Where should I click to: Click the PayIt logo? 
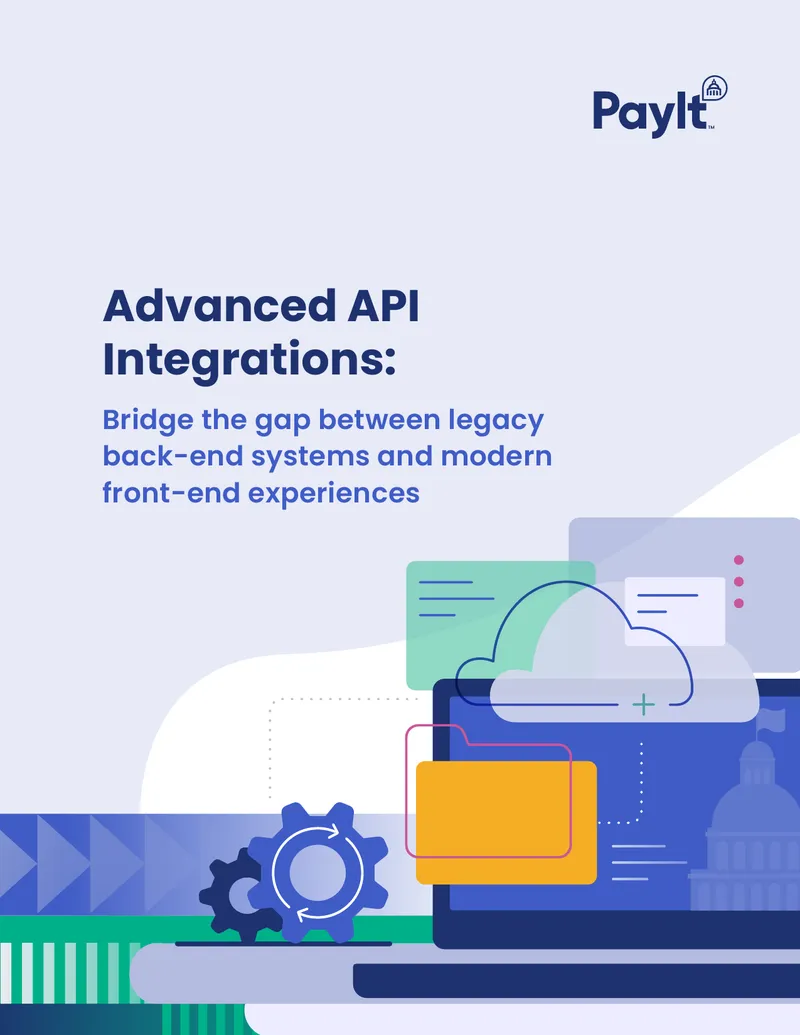point(659,107)
